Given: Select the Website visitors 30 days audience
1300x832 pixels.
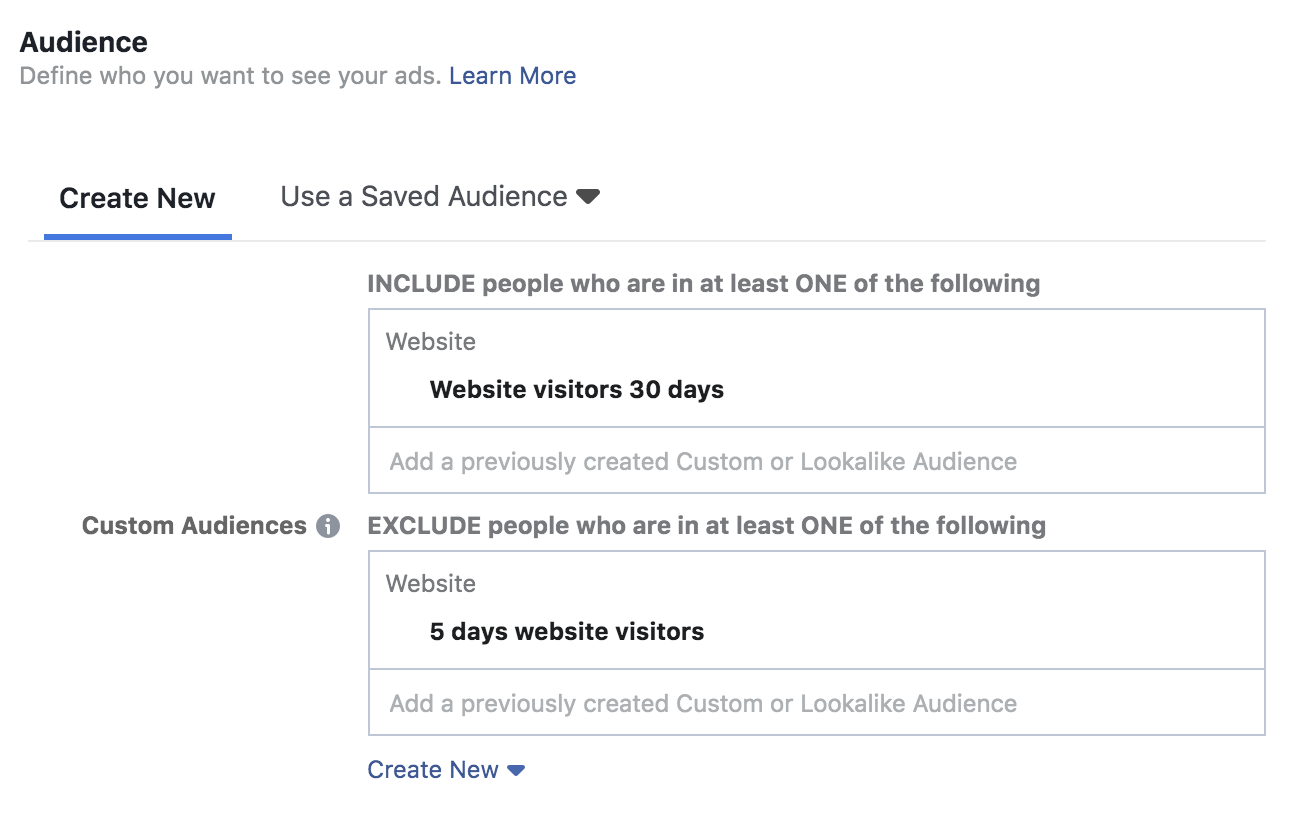Looking at the screenshot, I should click(x=577, y=390).
